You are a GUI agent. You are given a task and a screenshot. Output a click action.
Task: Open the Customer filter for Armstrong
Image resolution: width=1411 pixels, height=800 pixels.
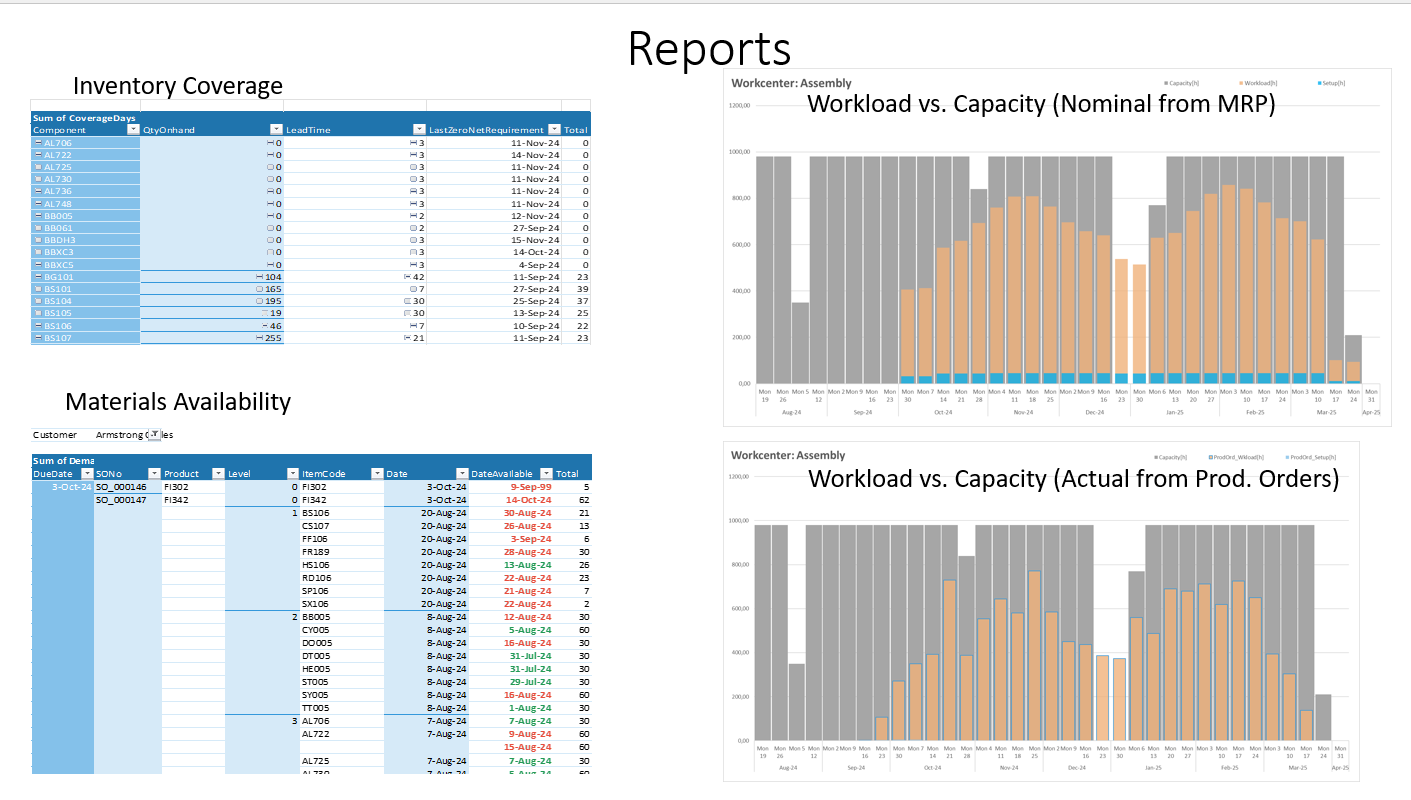(154, 435)
